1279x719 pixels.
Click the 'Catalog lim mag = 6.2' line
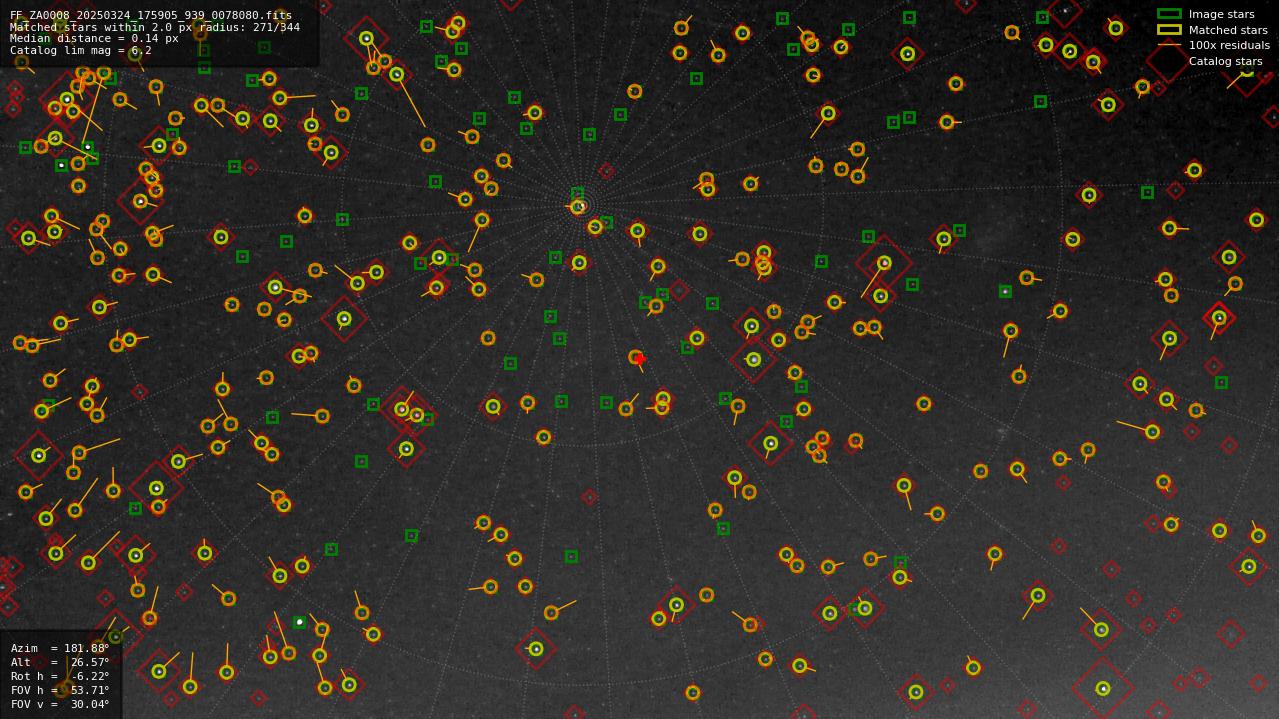click(x=81, y=50)
